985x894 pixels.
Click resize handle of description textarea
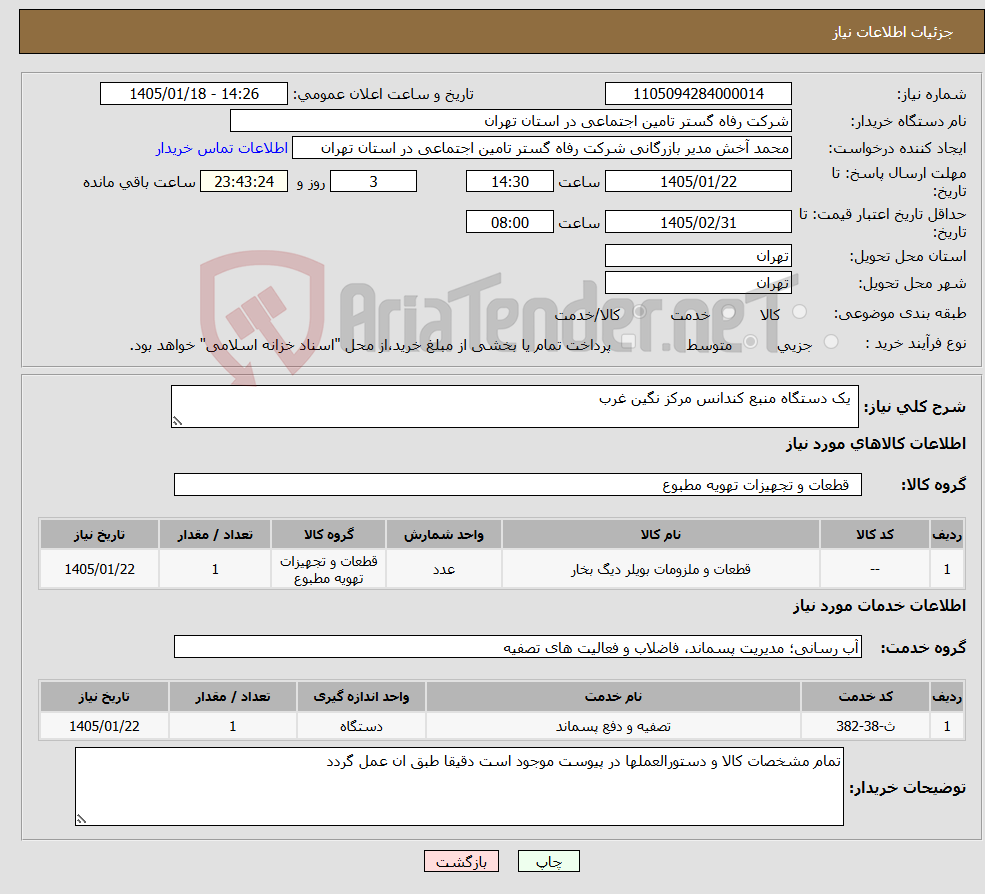[177, 422]
